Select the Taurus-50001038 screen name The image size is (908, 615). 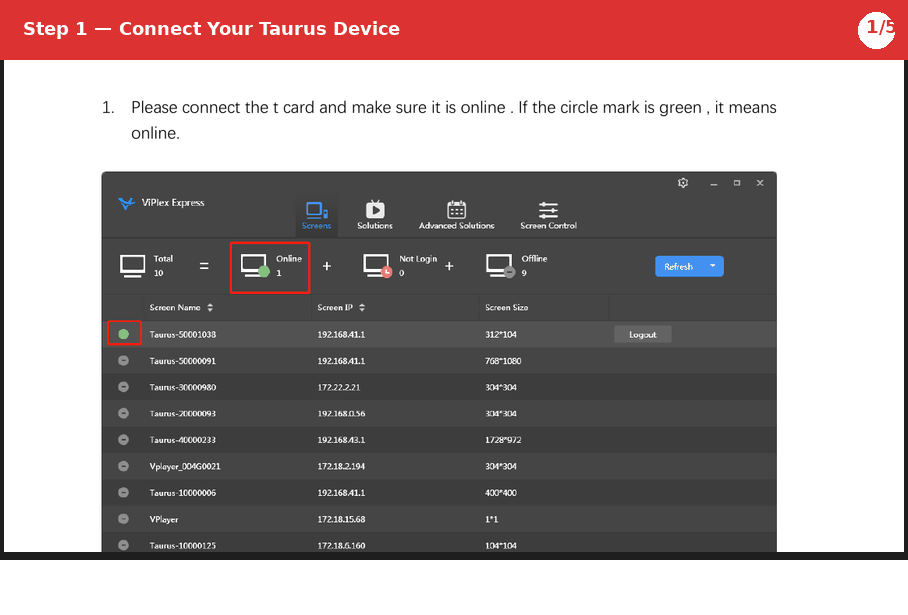pos(182,335)
